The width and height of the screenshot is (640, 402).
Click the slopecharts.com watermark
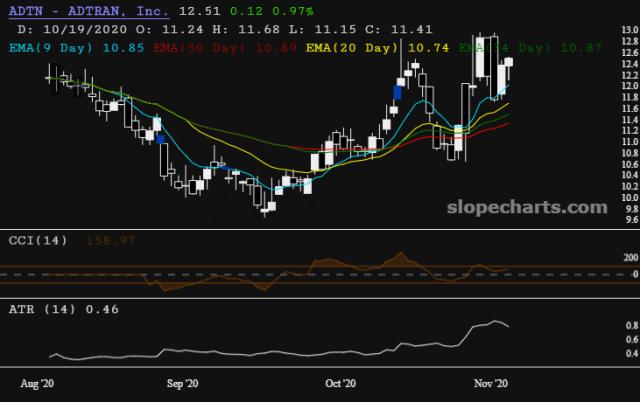534,207
